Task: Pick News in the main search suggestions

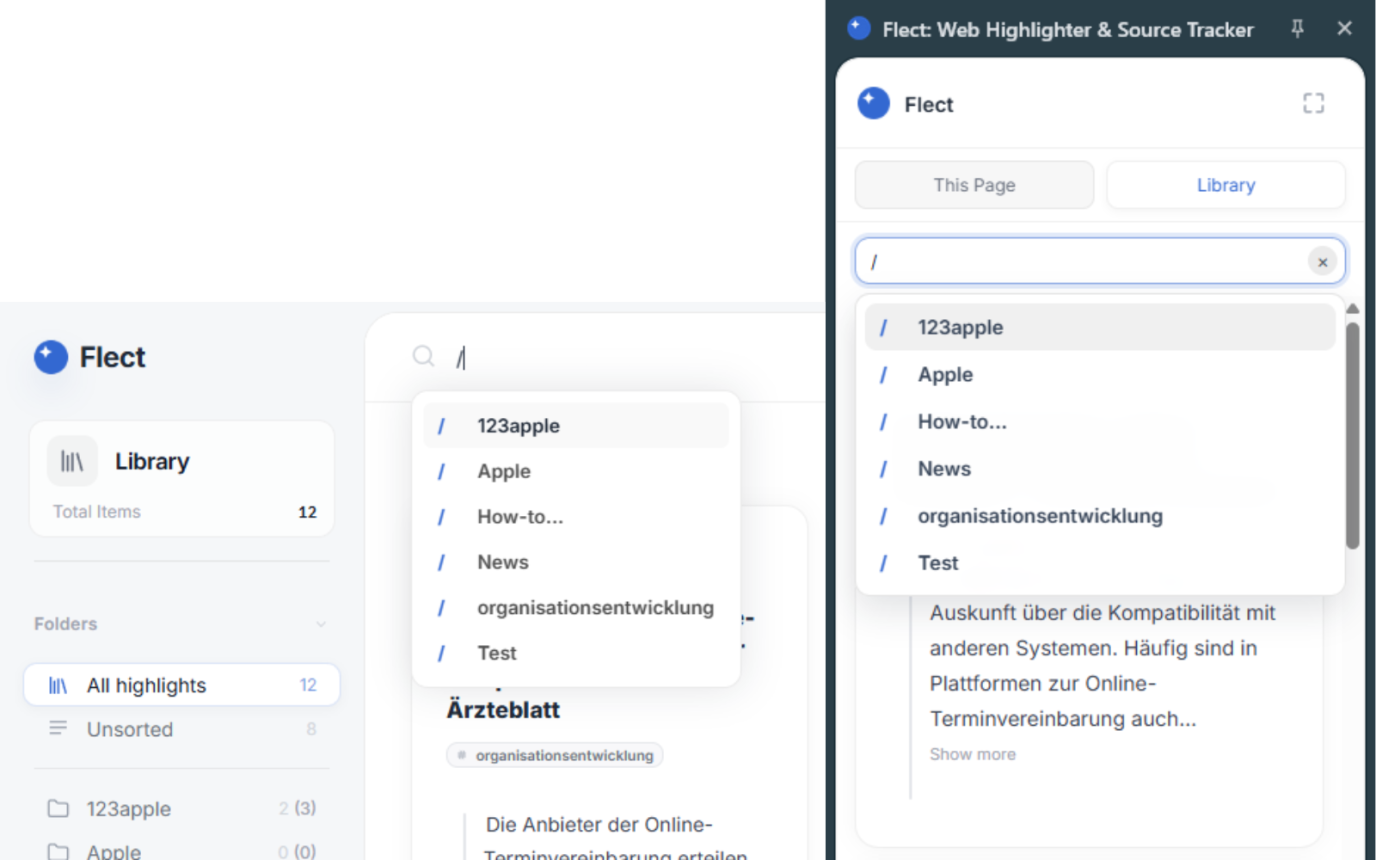Action: pyautogui.click(x=503, y=562)
